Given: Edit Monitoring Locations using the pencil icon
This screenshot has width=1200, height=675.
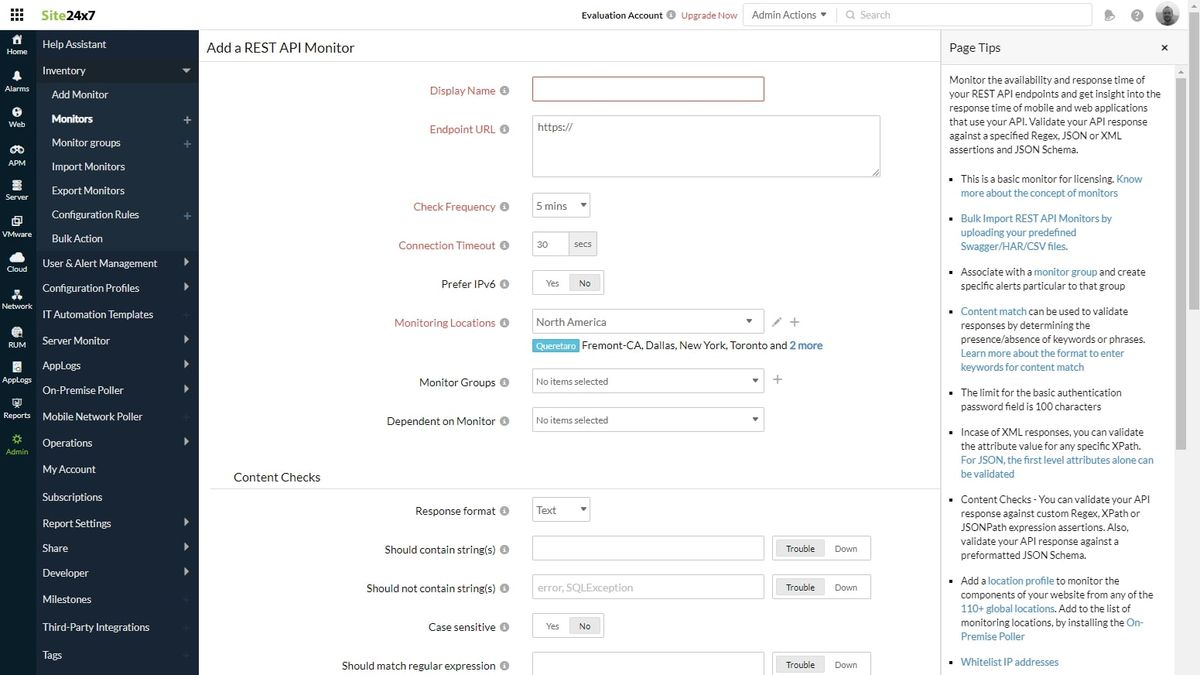Looking at the screenshot, I should (777, 322).
